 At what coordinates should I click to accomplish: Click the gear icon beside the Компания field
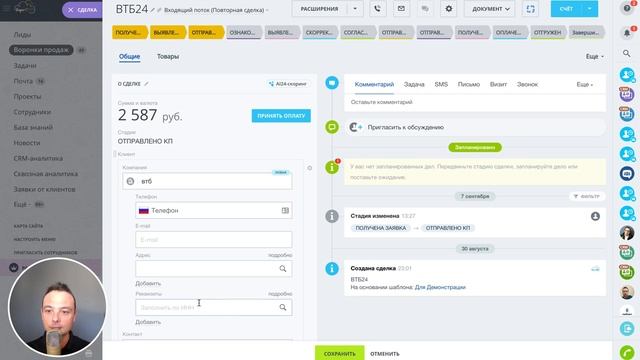(x=309, y=168)
